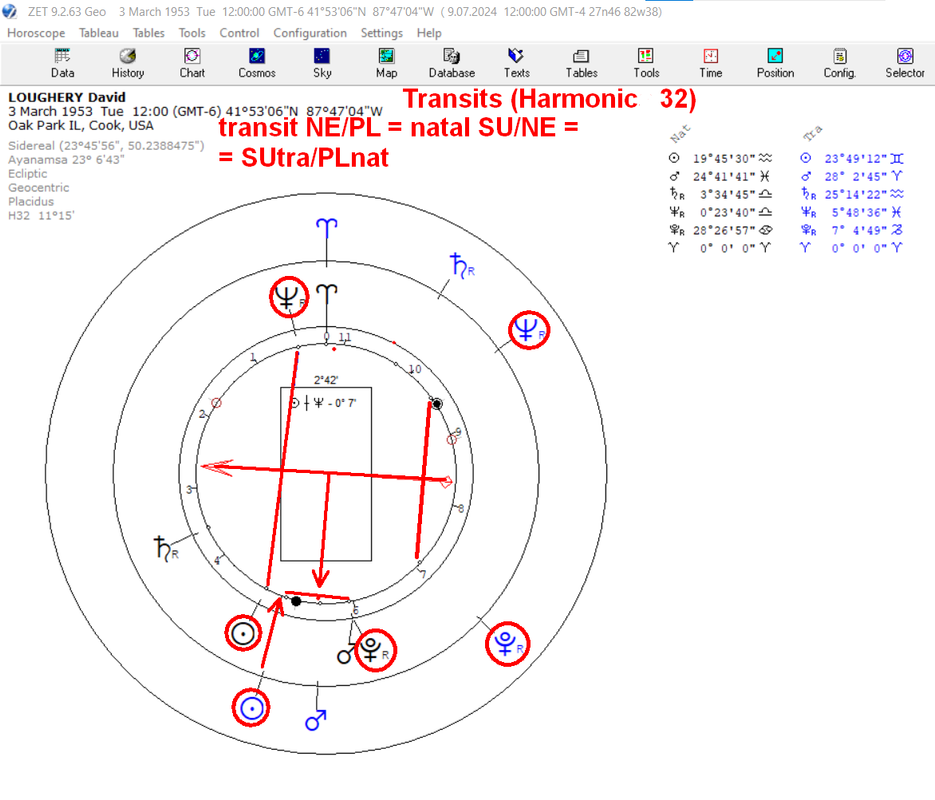Screen dimensions: 935x800
Task: Click the Placidus house system label
Action: point(31,201)
